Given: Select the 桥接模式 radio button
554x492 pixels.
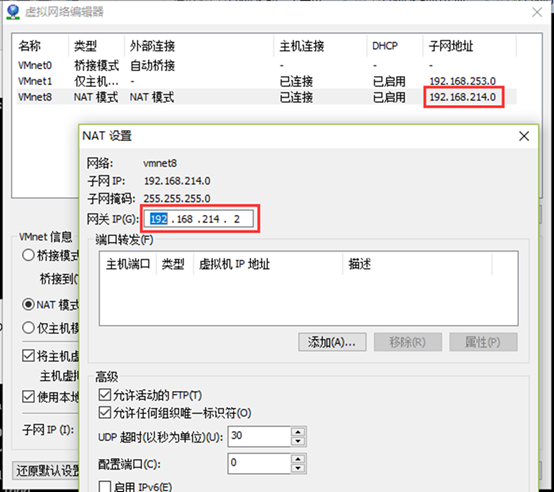Looking at the screenshot, I should 28,255.
